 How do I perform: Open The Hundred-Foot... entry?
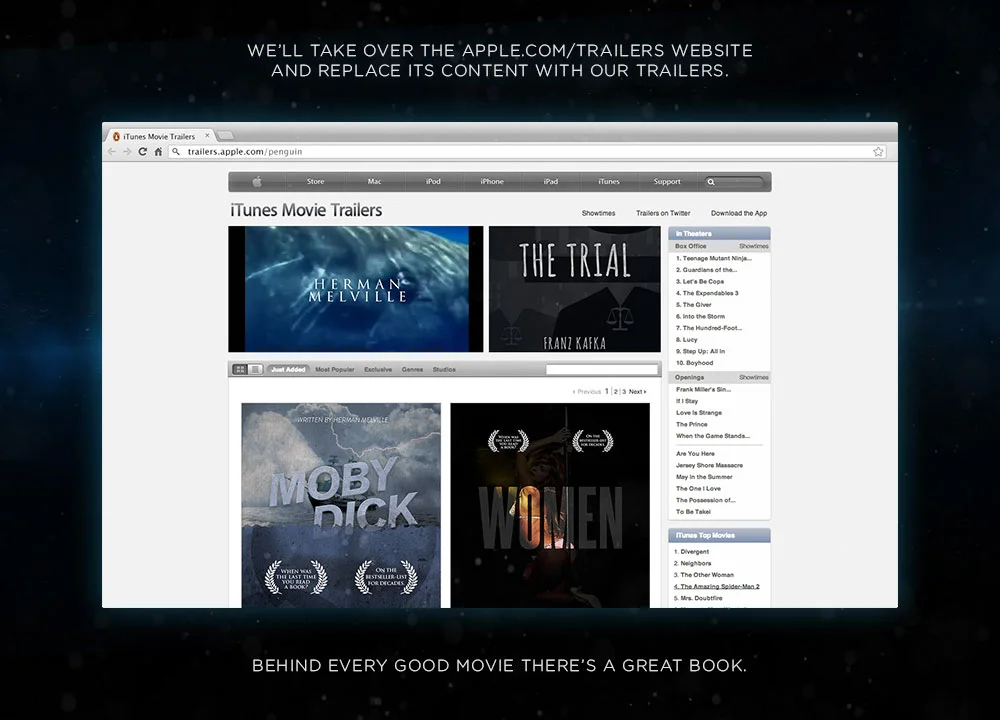point(709,328)
